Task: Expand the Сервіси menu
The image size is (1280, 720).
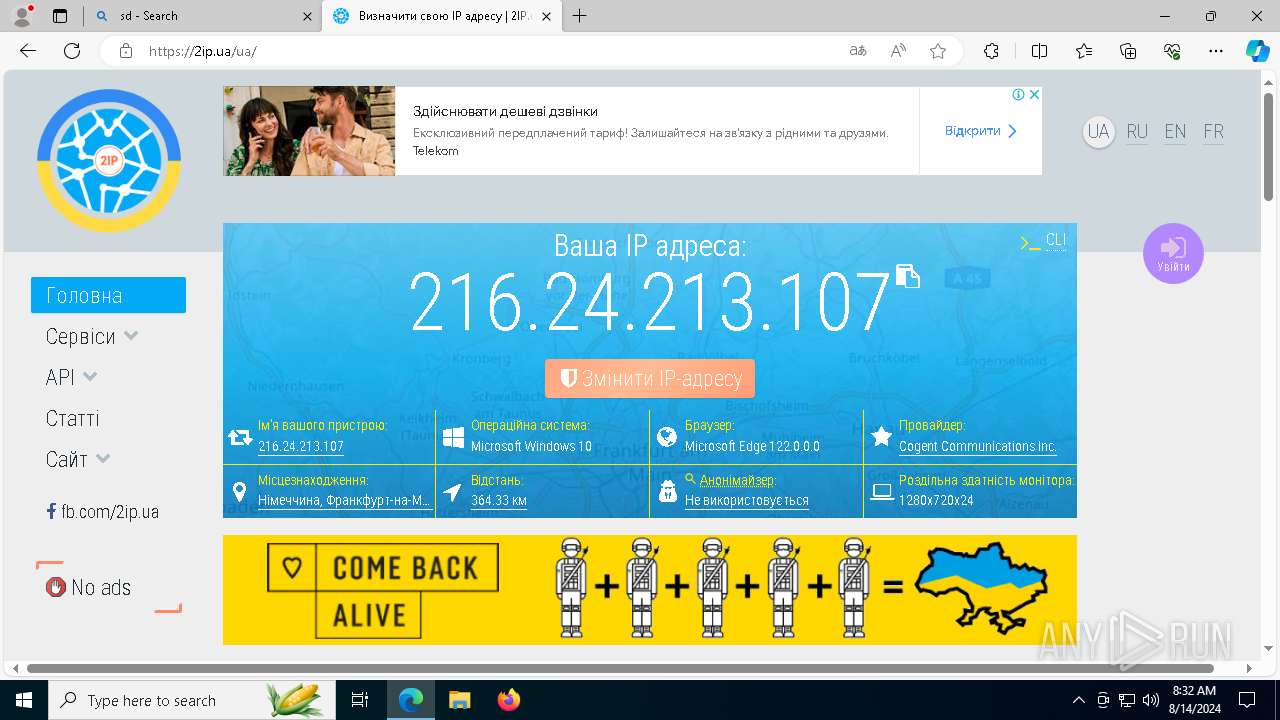Action: pyautogui.click(x=92, y=336)
